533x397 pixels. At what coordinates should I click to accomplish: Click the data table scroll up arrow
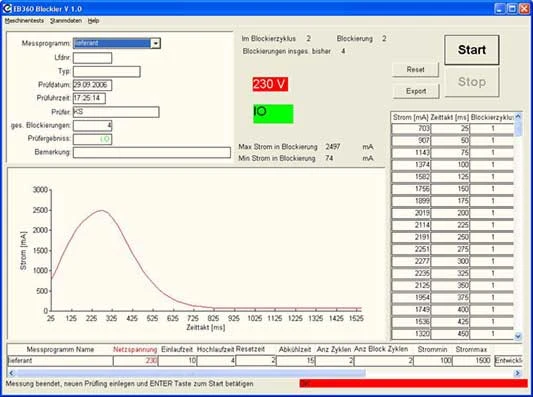[x=518, y=117]
